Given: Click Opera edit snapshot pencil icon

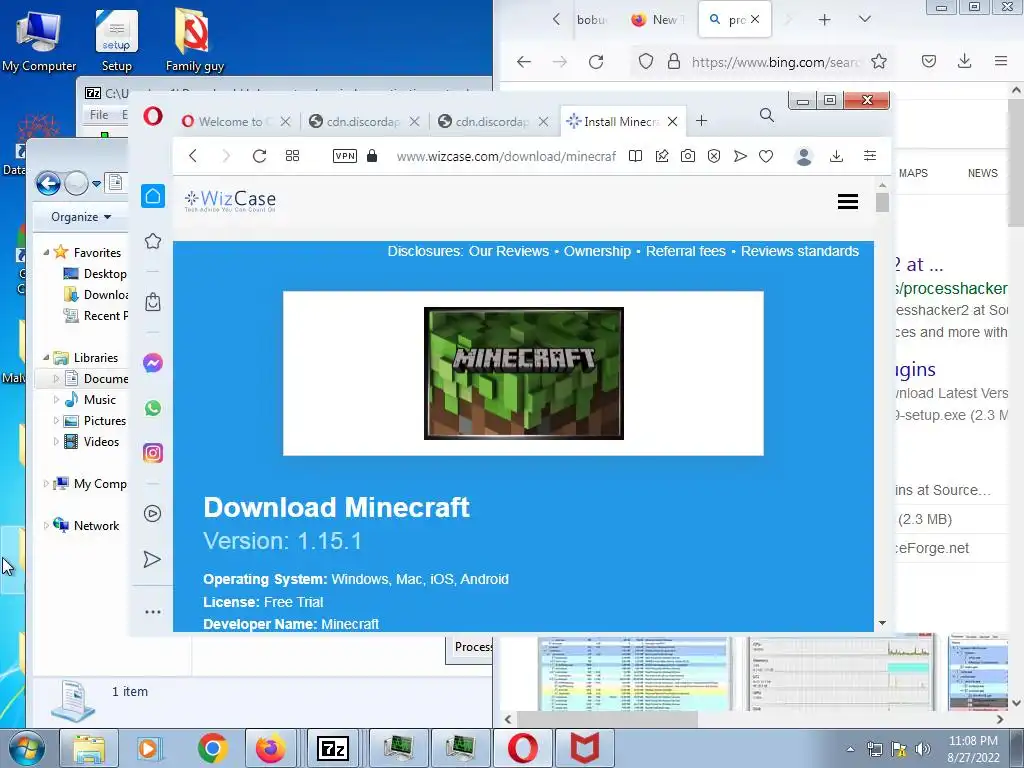Looking at the screenshot, I should pyautogui.click(x=662, y=155).
